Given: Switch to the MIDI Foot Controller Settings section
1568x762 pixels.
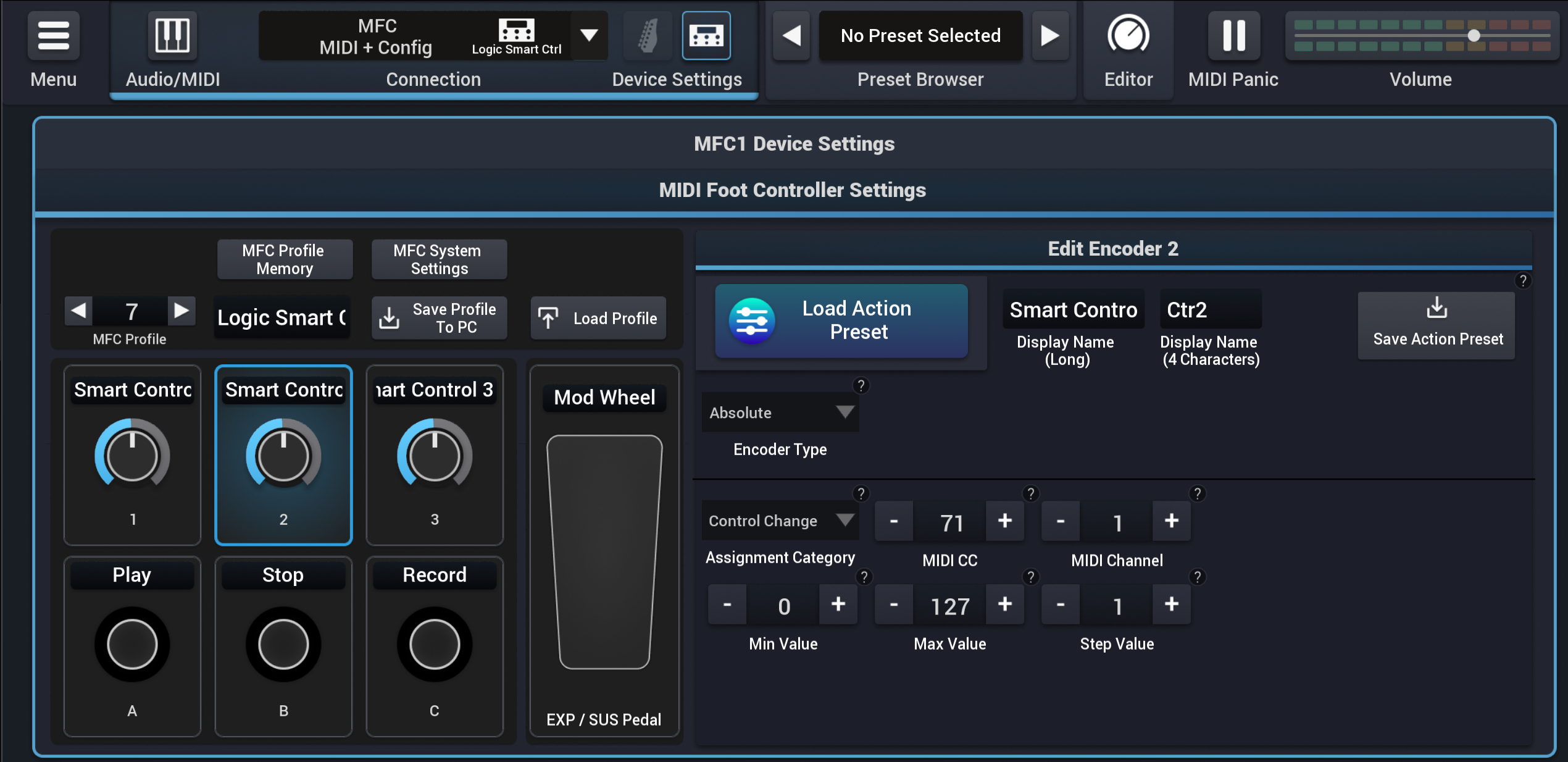Looking at the screenshot, I should coord(793,190).
